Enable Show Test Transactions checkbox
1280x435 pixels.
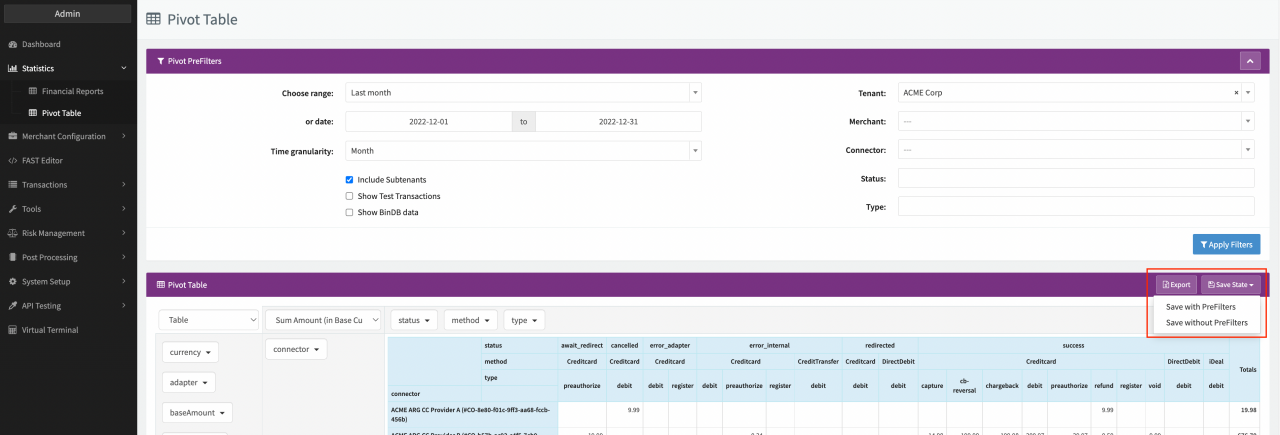(349, 196)
